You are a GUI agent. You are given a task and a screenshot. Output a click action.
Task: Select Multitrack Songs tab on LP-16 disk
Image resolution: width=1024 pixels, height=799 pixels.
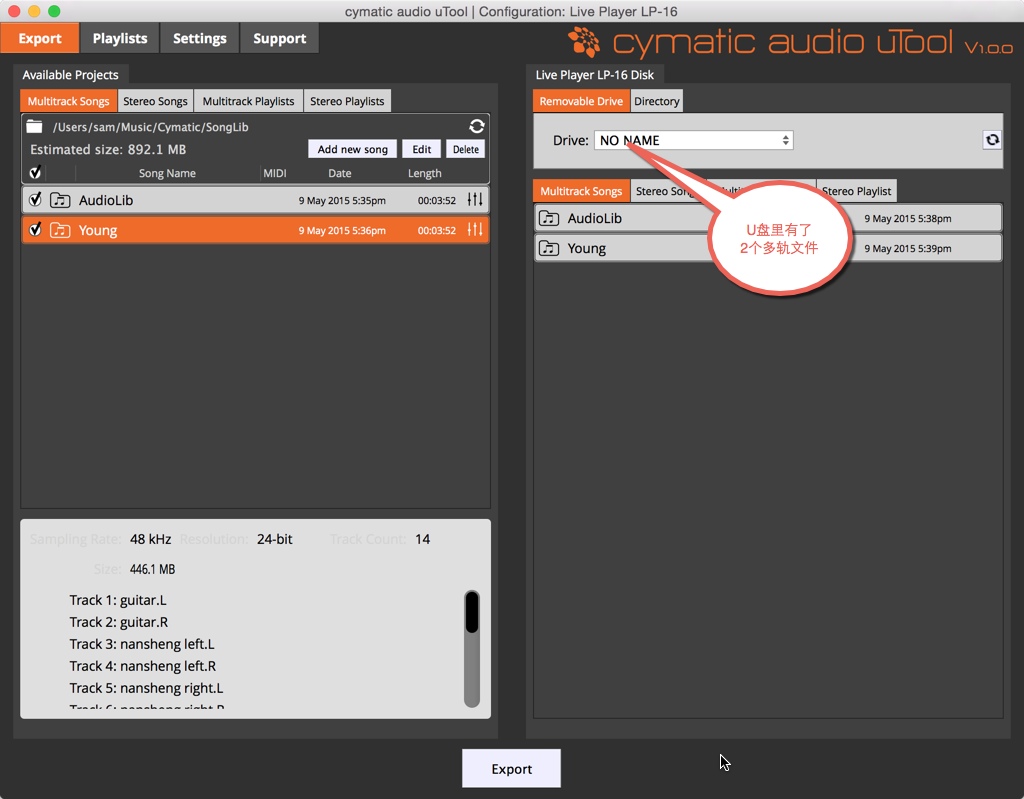pos(581,191)
